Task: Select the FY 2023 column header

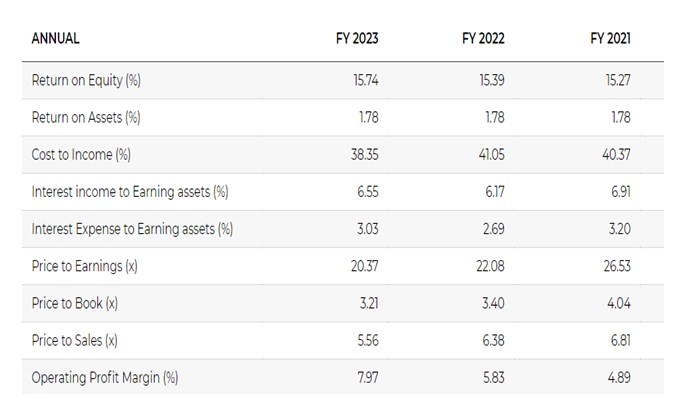Action: point(357,39)
